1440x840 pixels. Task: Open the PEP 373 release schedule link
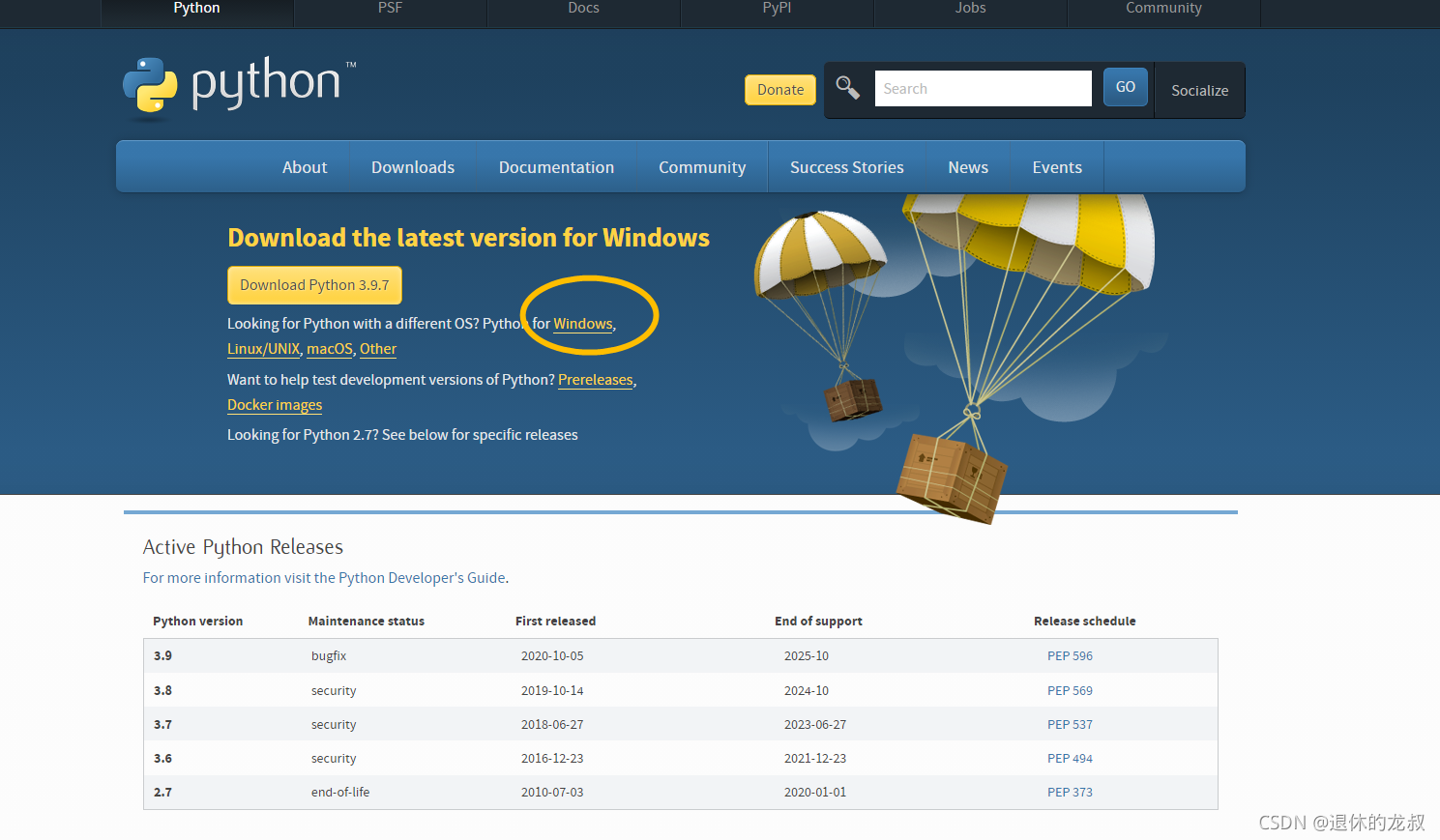[1070, 793]
